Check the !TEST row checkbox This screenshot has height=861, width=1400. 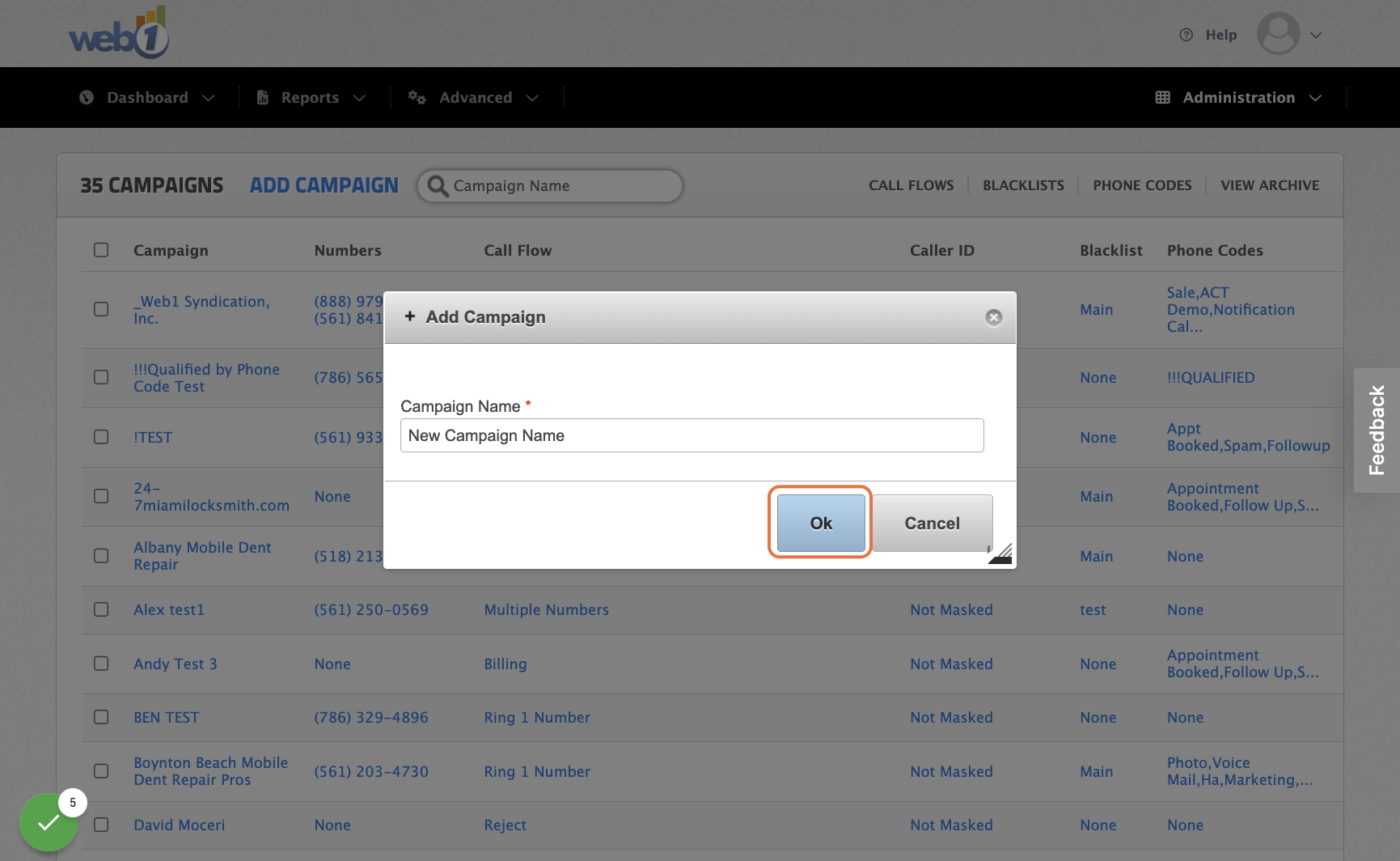click(101, 437)
